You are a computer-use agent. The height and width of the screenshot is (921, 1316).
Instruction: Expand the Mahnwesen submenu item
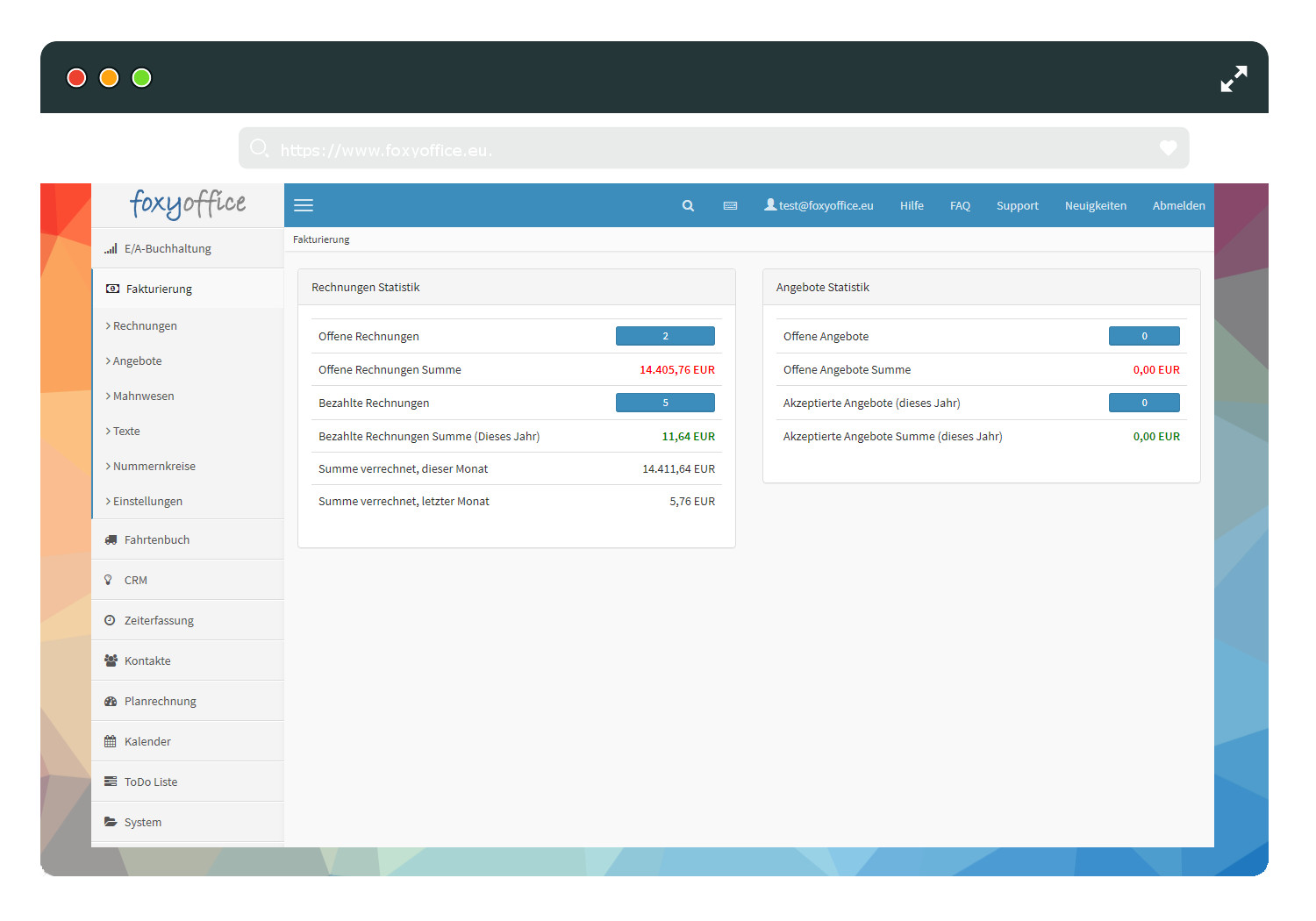[143, 396]
